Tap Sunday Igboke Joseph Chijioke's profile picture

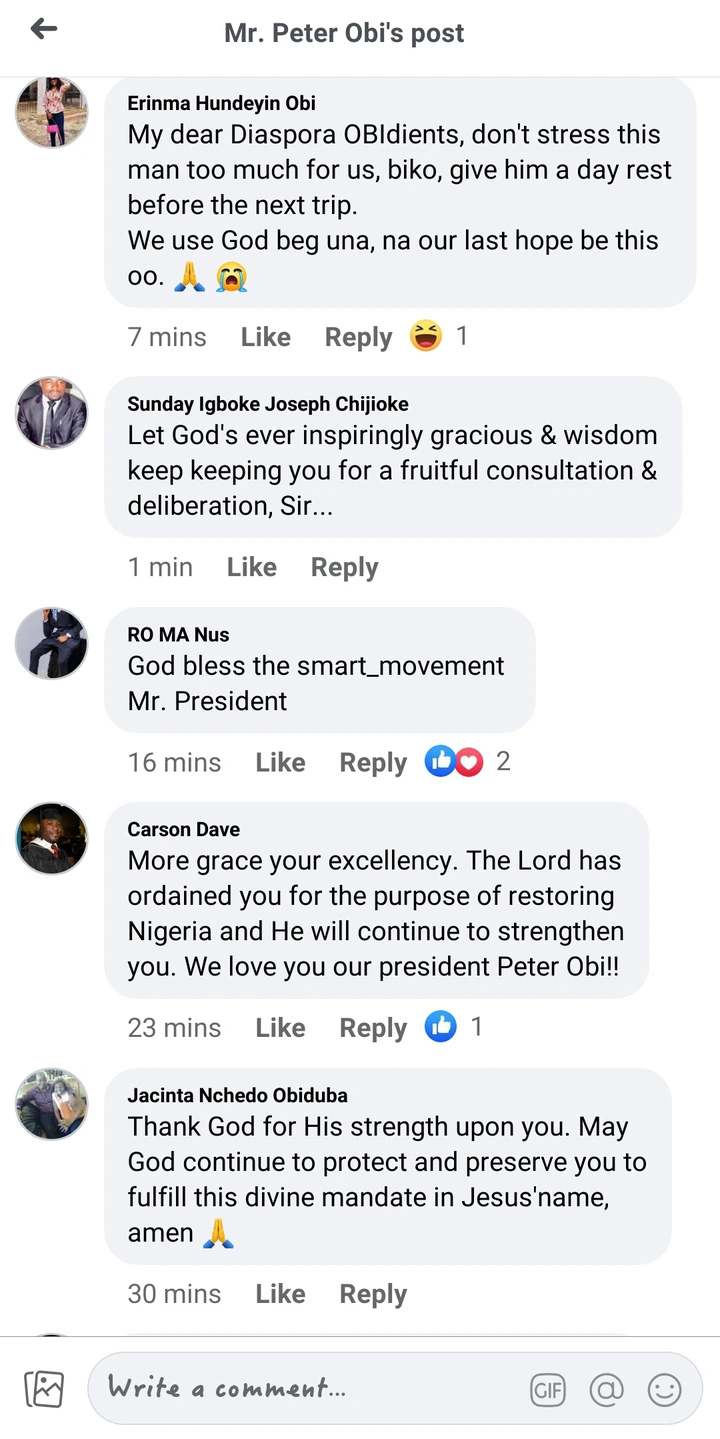(x=52, y=413)
